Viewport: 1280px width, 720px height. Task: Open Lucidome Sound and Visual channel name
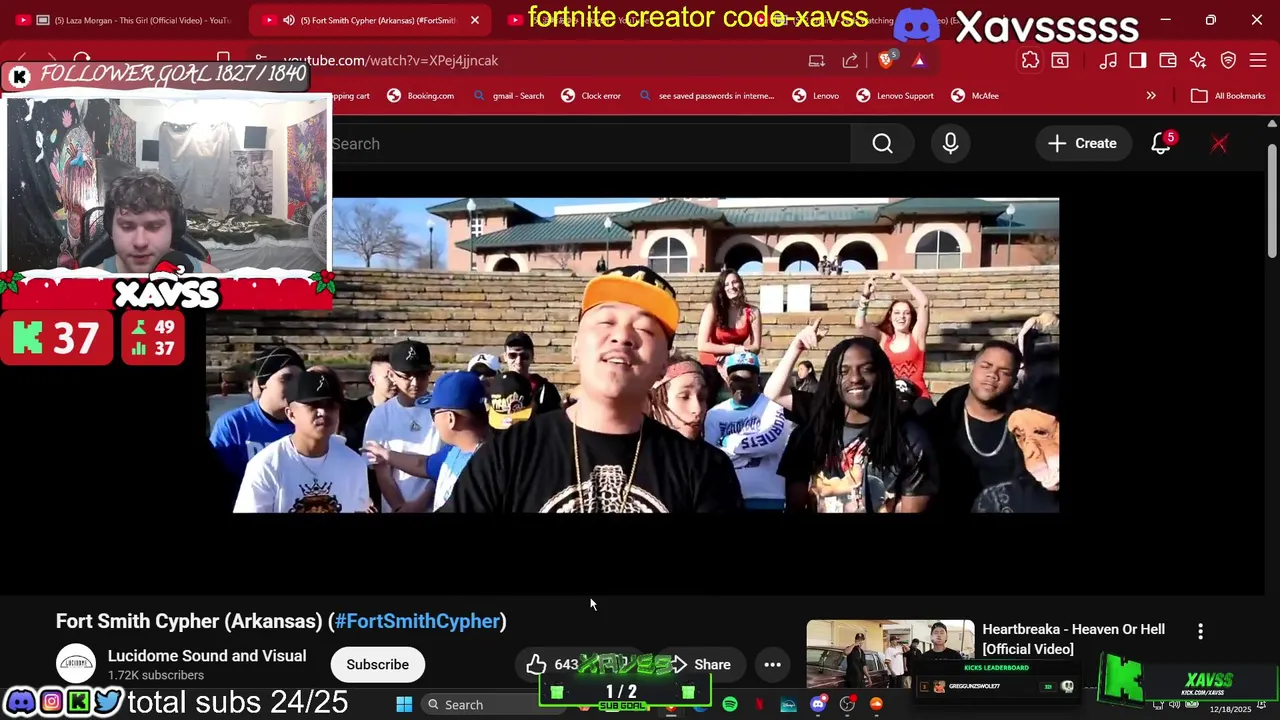(207, 656)
